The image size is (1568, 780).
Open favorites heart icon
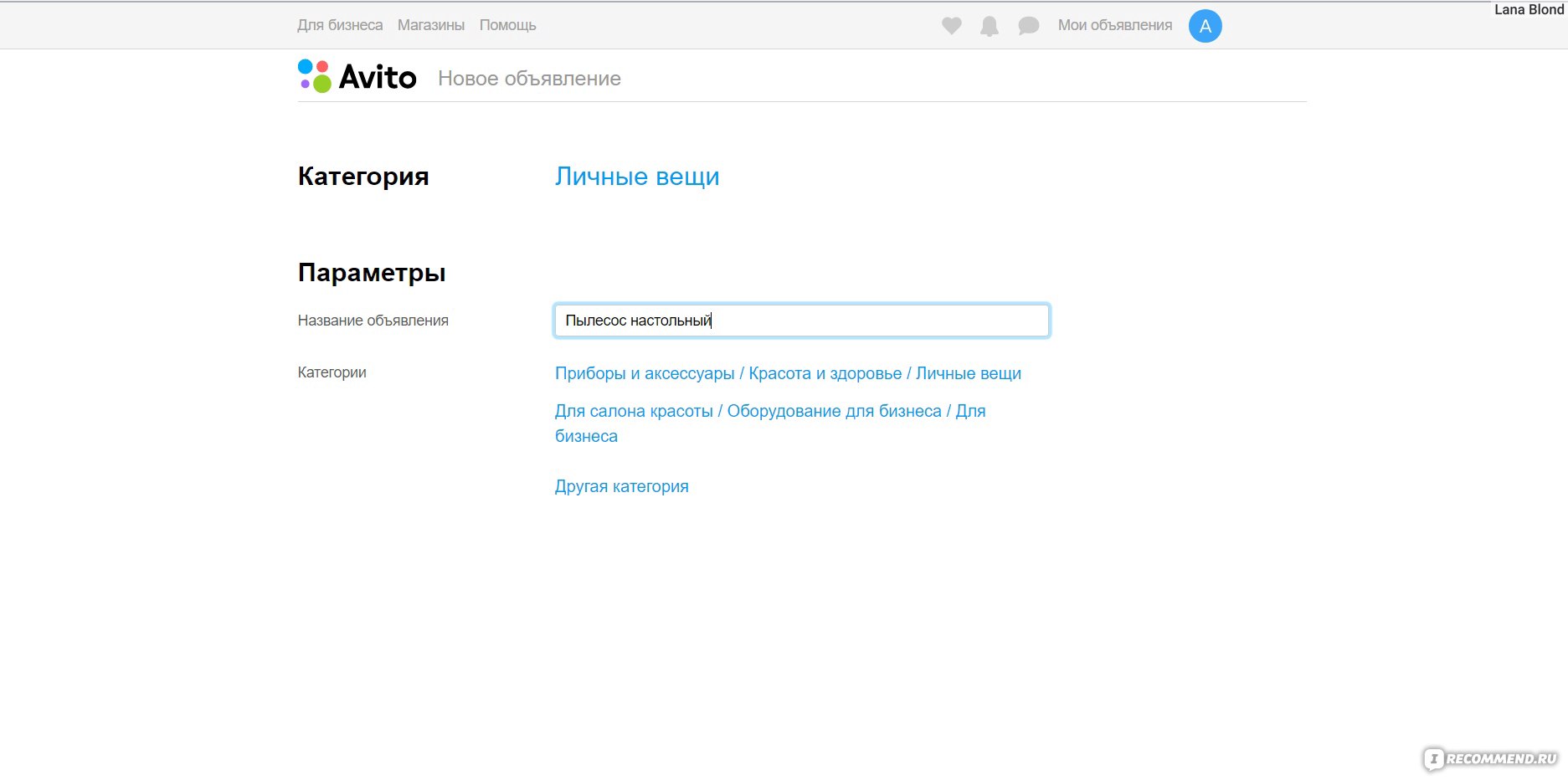(x=951, y=26)
